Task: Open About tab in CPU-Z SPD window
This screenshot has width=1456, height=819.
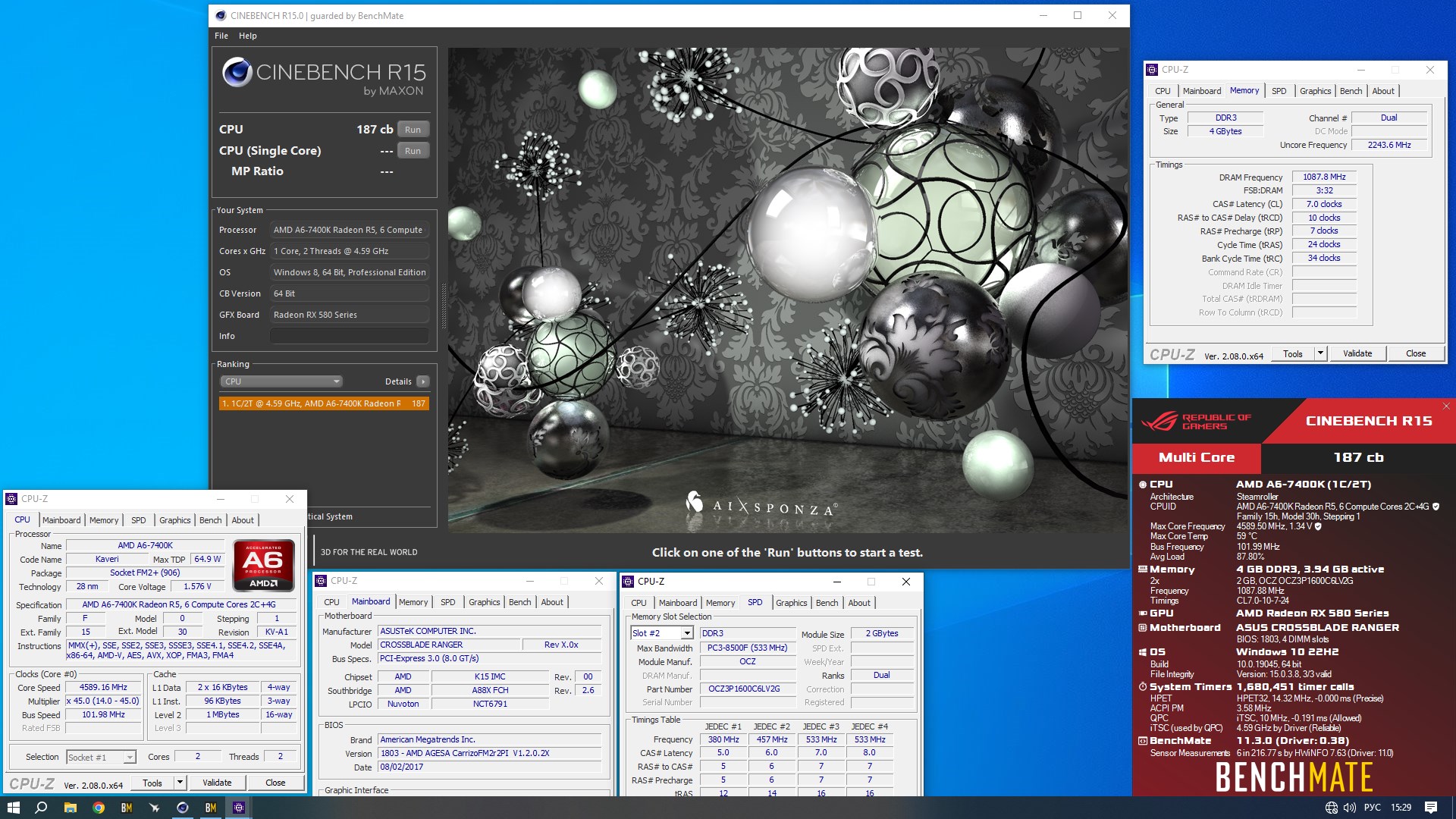Action: [859, 603]
